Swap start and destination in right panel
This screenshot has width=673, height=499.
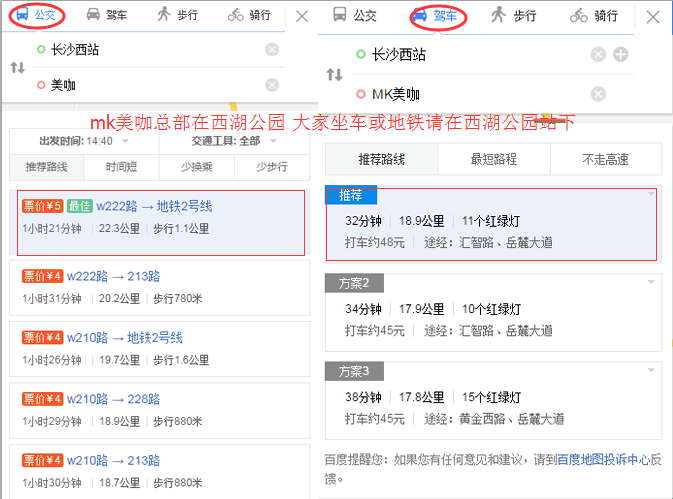tap(334, 75)
